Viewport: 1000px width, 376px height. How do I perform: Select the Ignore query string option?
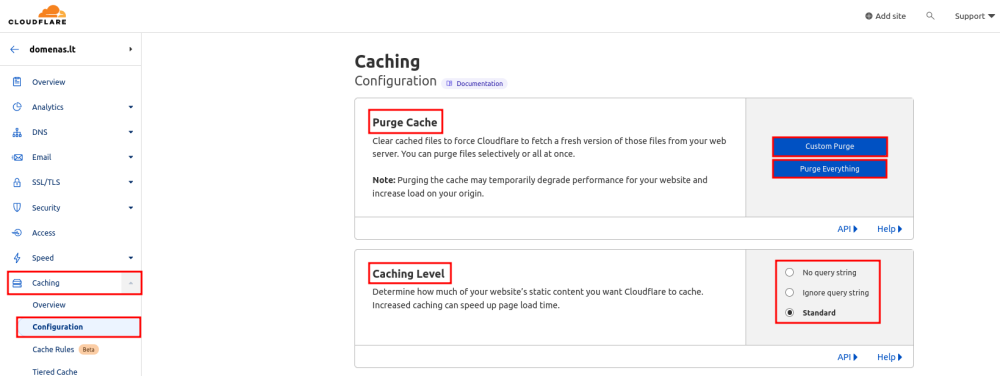coord(790,293)
